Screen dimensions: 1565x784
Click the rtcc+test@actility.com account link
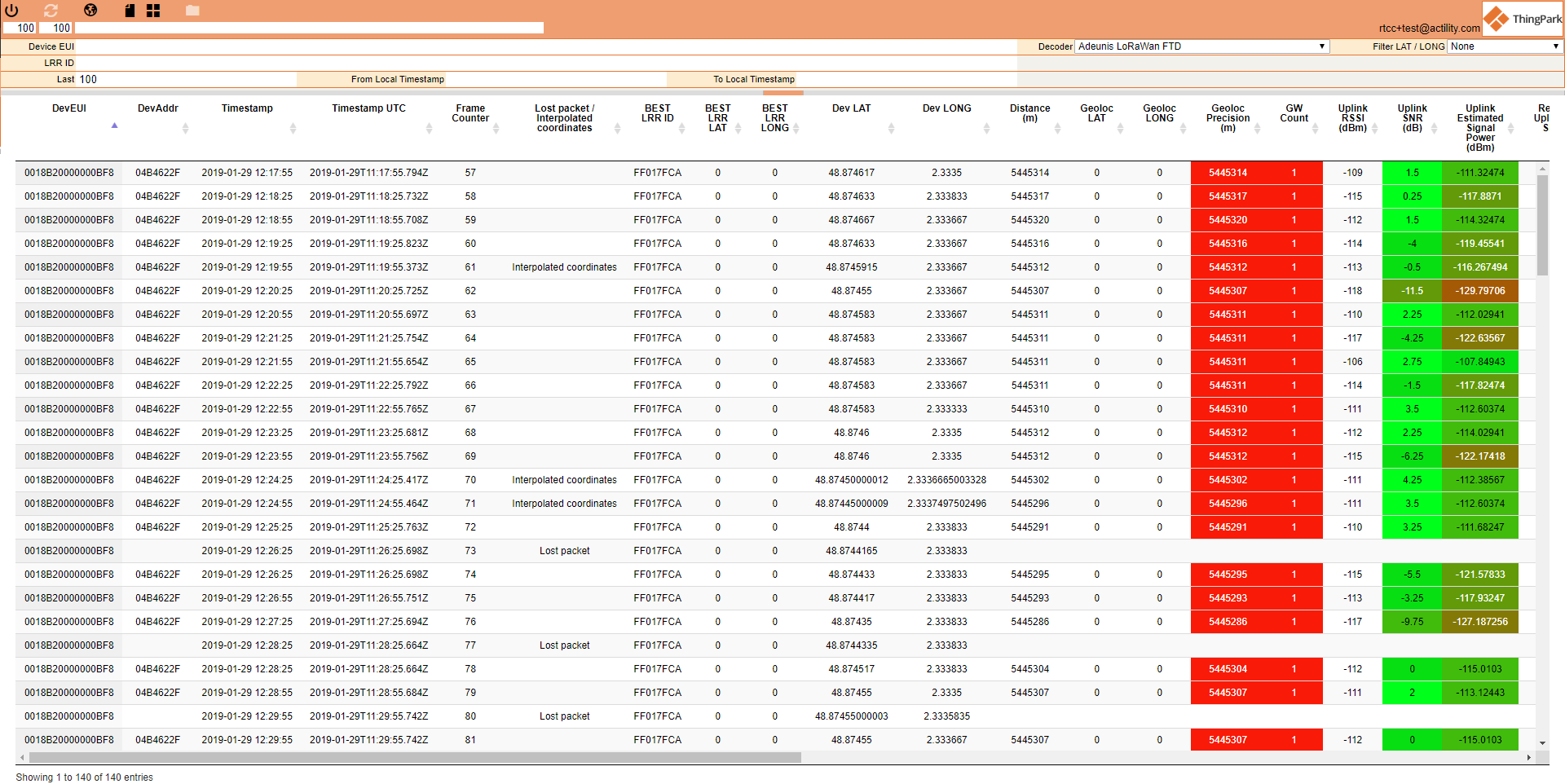[1429, 29]
